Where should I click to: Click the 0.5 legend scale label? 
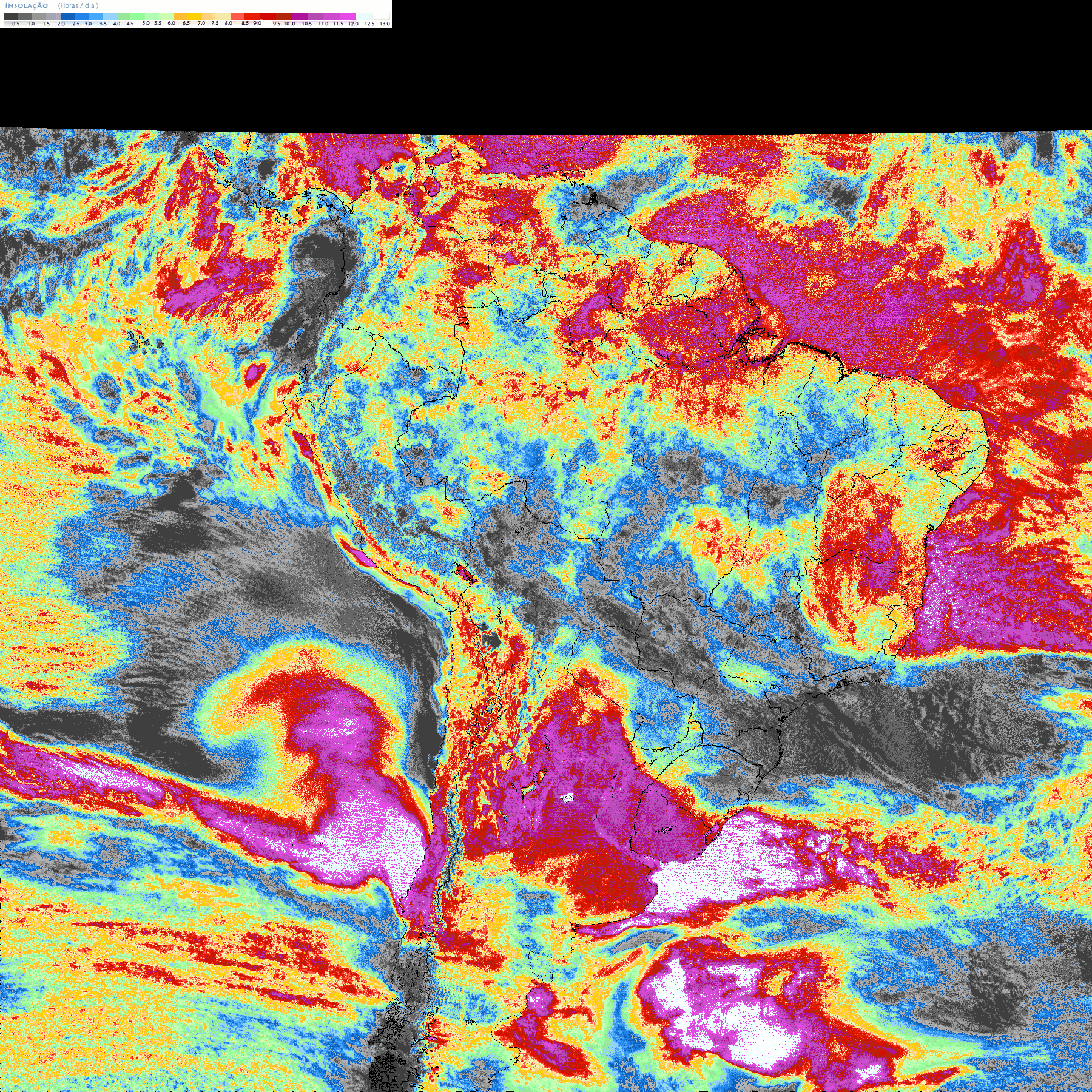click(x=16, y=24)
